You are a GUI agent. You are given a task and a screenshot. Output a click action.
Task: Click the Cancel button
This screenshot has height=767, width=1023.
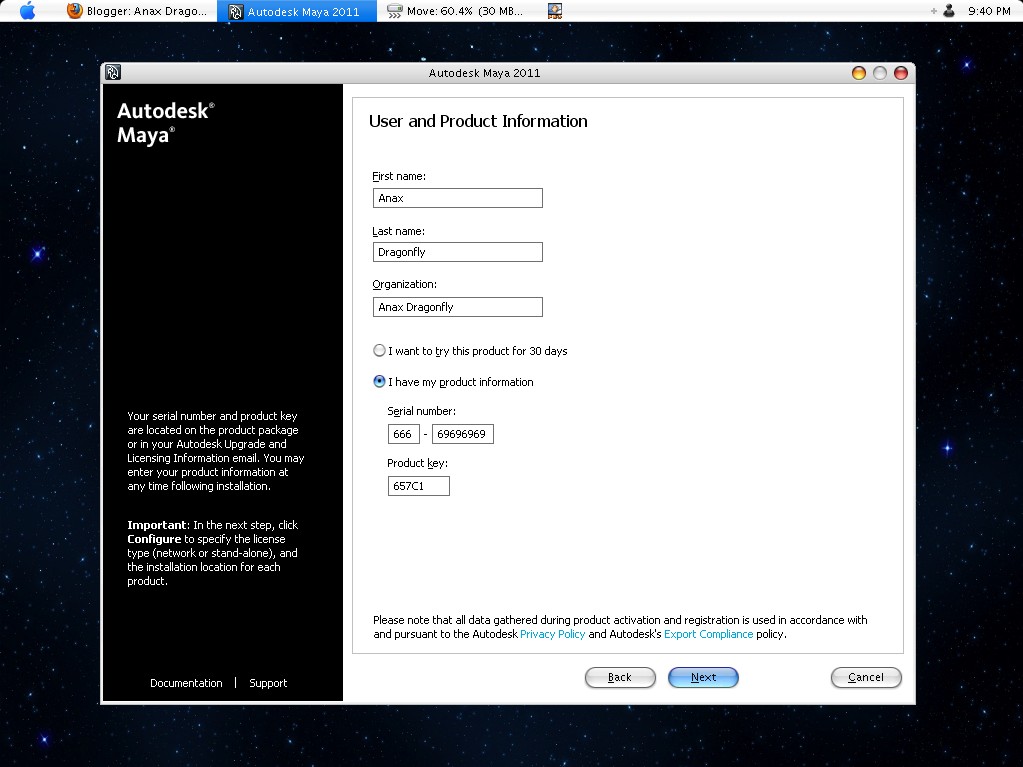click(866, 677)
